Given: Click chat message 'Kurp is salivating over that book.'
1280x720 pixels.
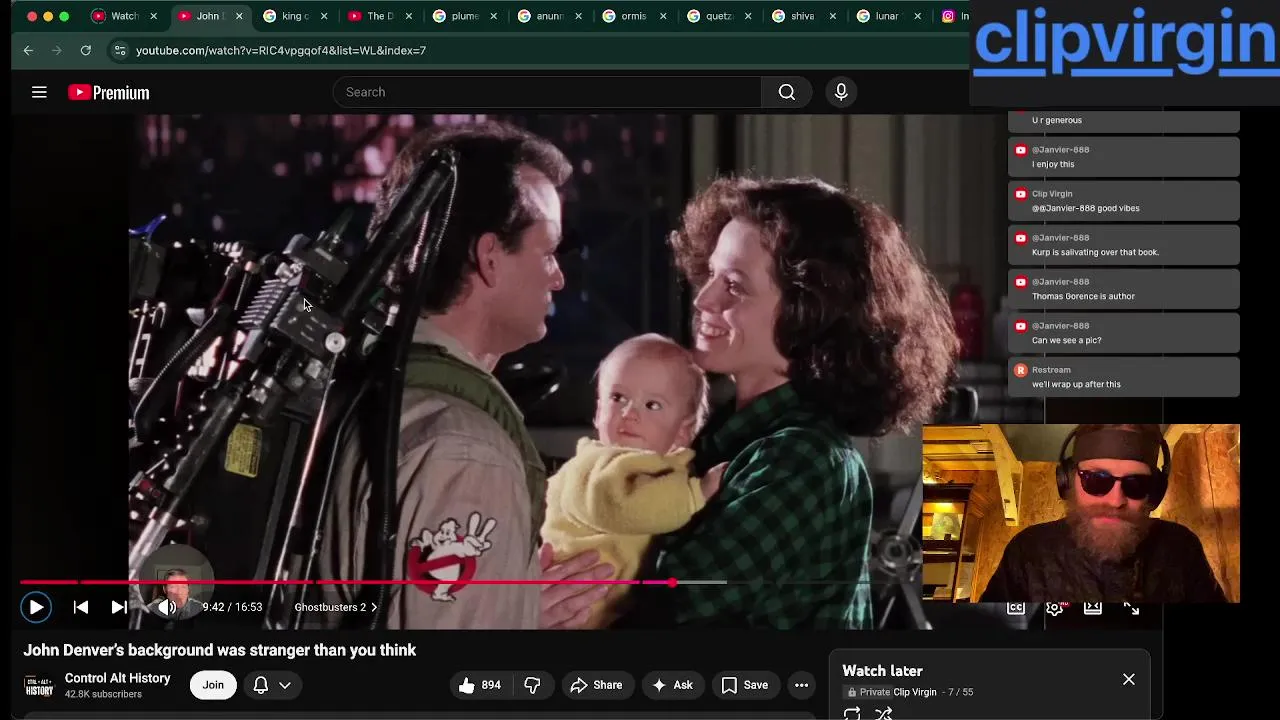Looking at the screenshot, I should click(1124, 245).
